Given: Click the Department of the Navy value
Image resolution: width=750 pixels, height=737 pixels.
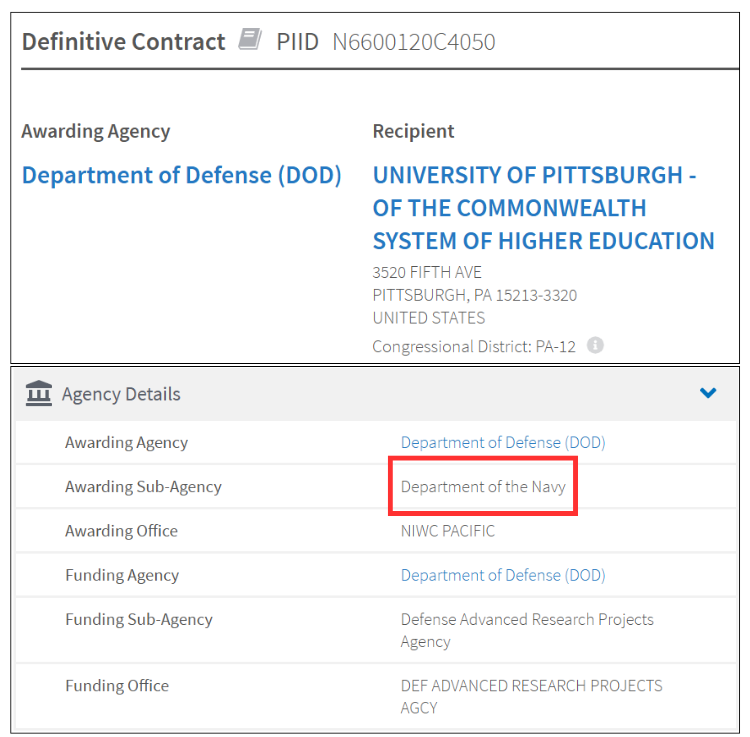Looking at the screenshot, I should click(x=483, y=487).
